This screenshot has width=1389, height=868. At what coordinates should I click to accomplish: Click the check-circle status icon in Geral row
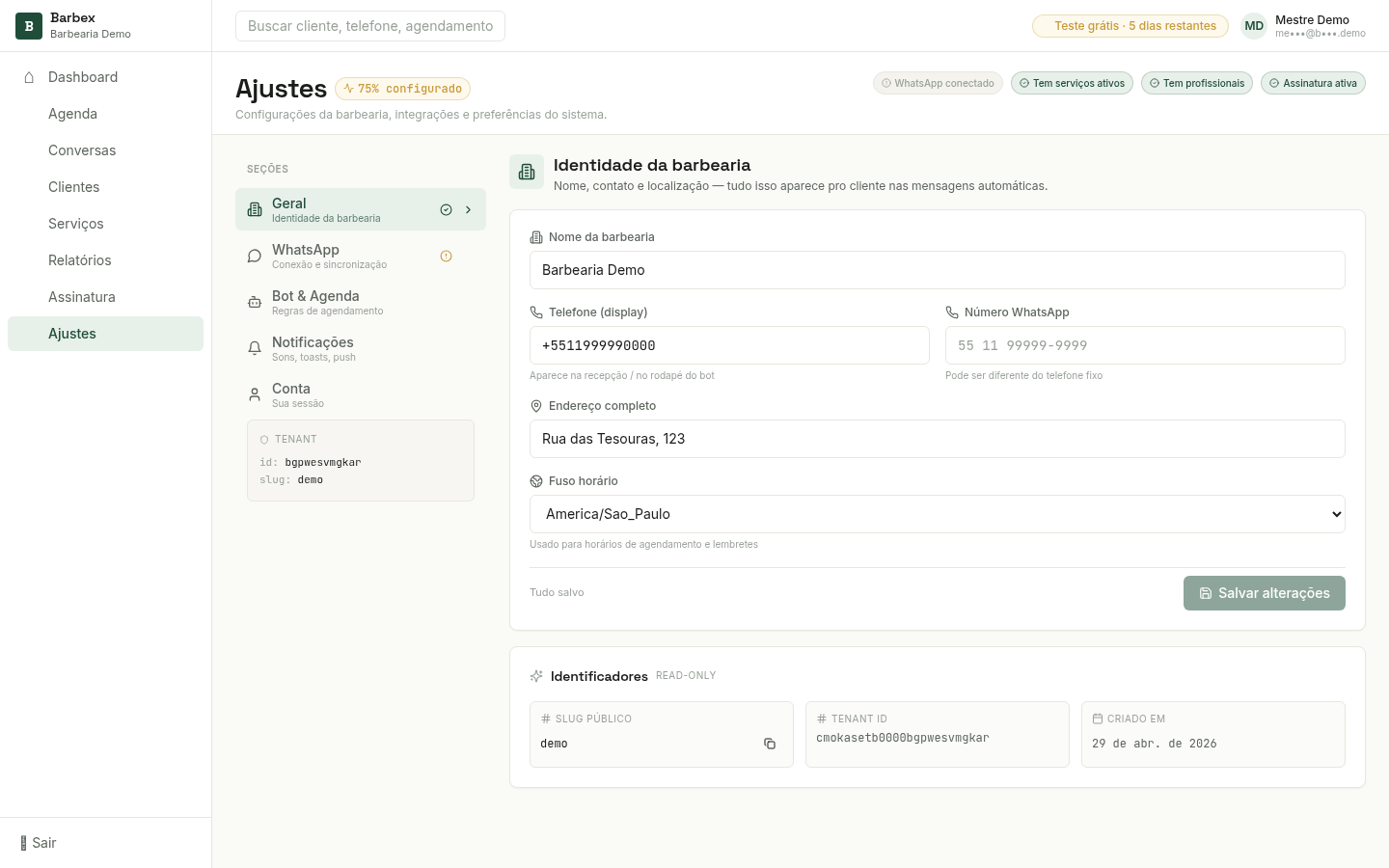tap(446, 209)
